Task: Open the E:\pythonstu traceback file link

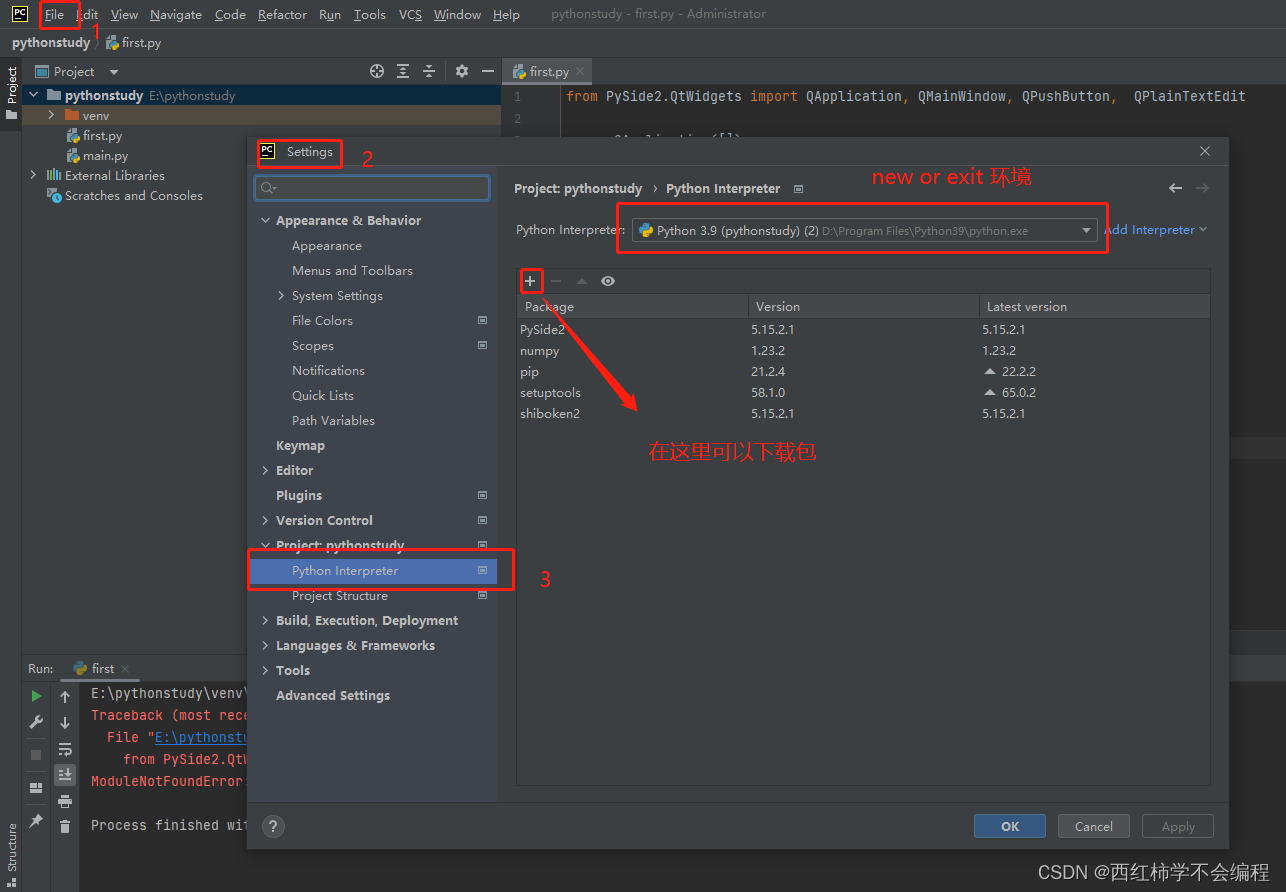Action: click(x=199, y=736)
